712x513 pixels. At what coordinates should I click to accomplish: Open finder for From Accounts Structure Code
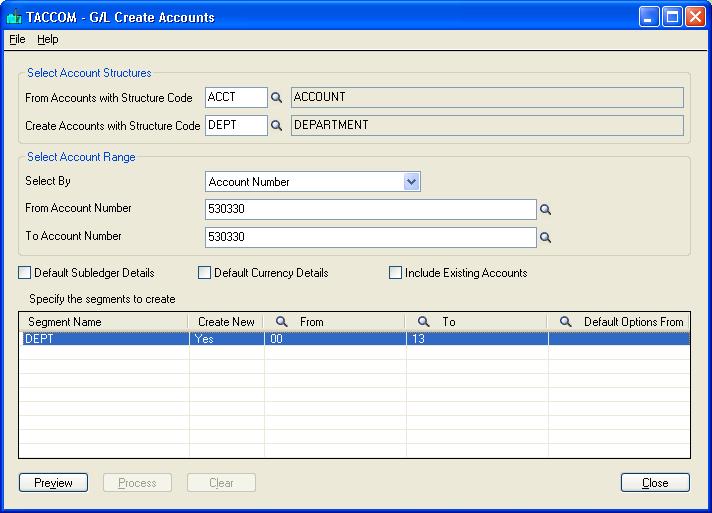pyautogui.click(x=276, y=98)
